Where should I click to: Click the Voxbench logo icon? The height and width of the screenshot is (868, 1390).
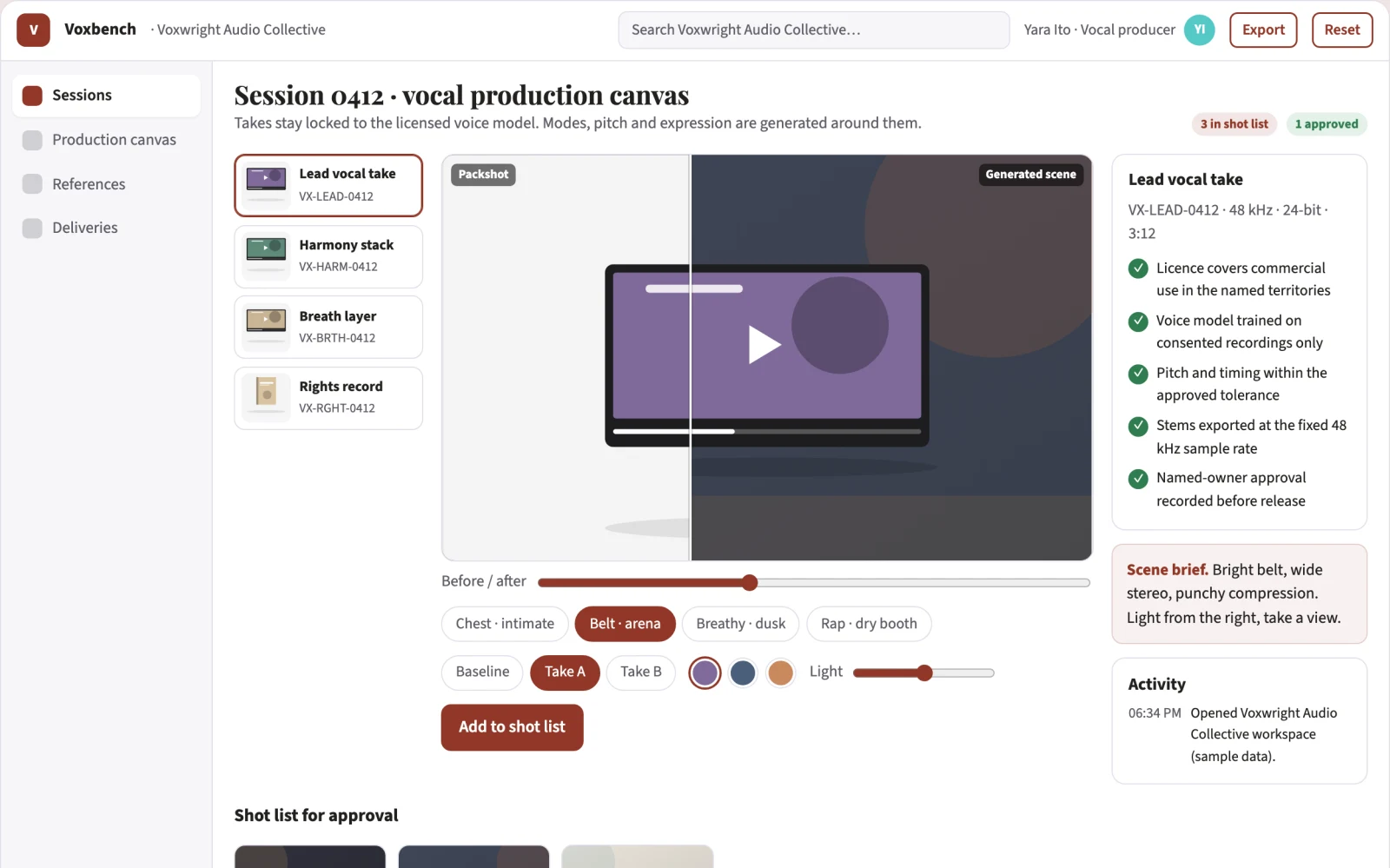pos(33,30)
